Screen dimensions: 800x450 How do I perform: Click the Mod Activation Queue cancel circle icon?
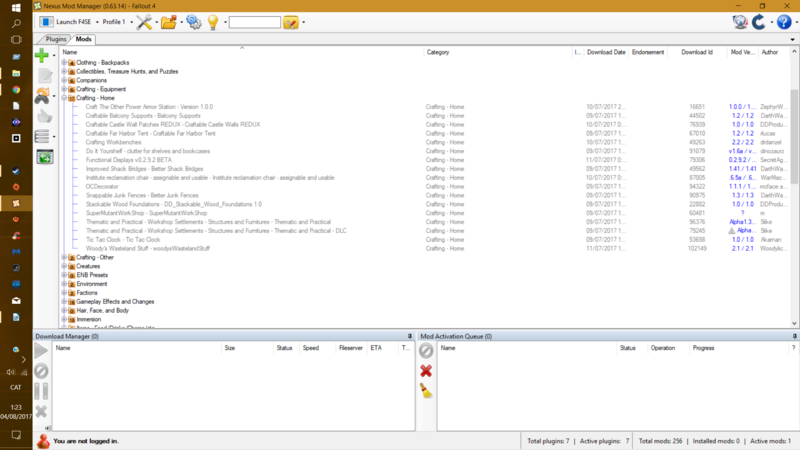click(426, 351)
